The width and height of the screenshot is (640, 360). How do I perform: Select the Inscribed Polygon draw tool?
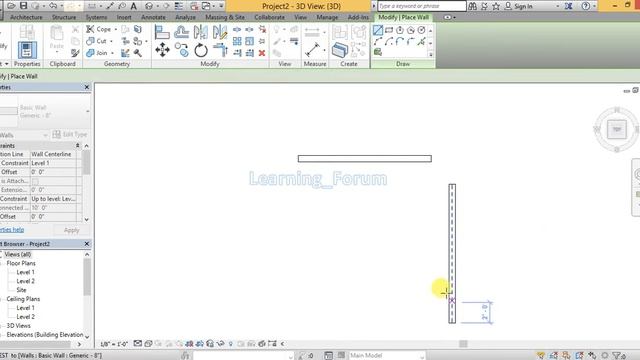(x=400, y=30)
